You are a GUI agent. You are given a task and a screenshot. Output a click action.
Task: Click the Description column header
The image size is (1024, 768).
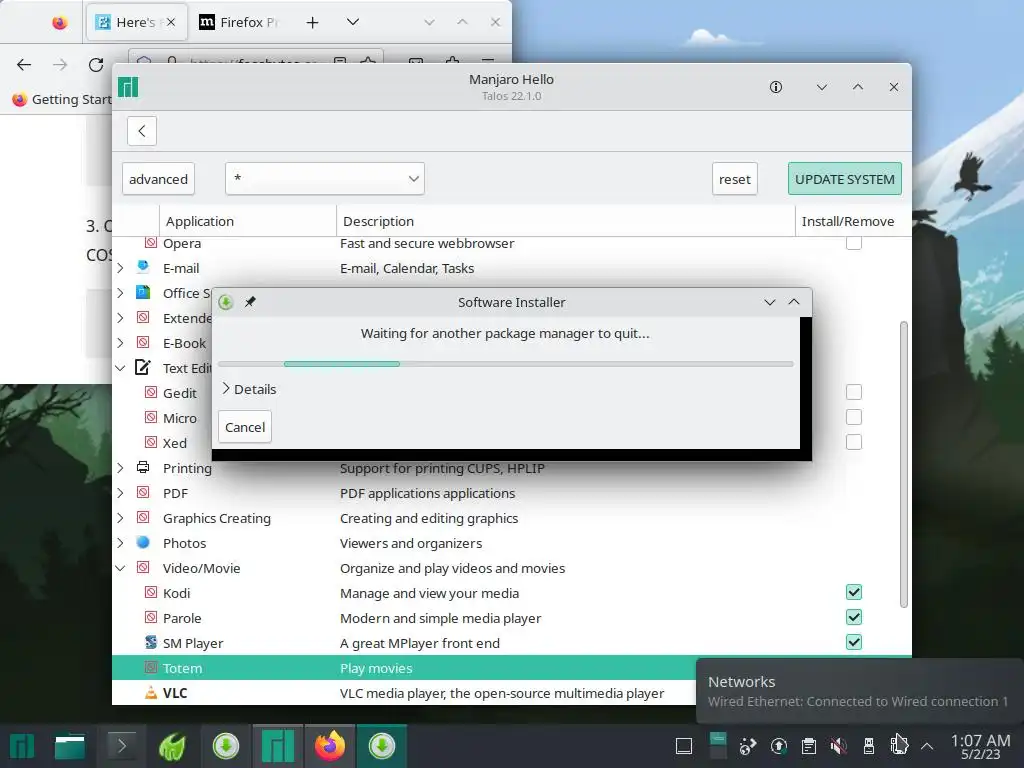pyautogui.click(x=566, y=221)
